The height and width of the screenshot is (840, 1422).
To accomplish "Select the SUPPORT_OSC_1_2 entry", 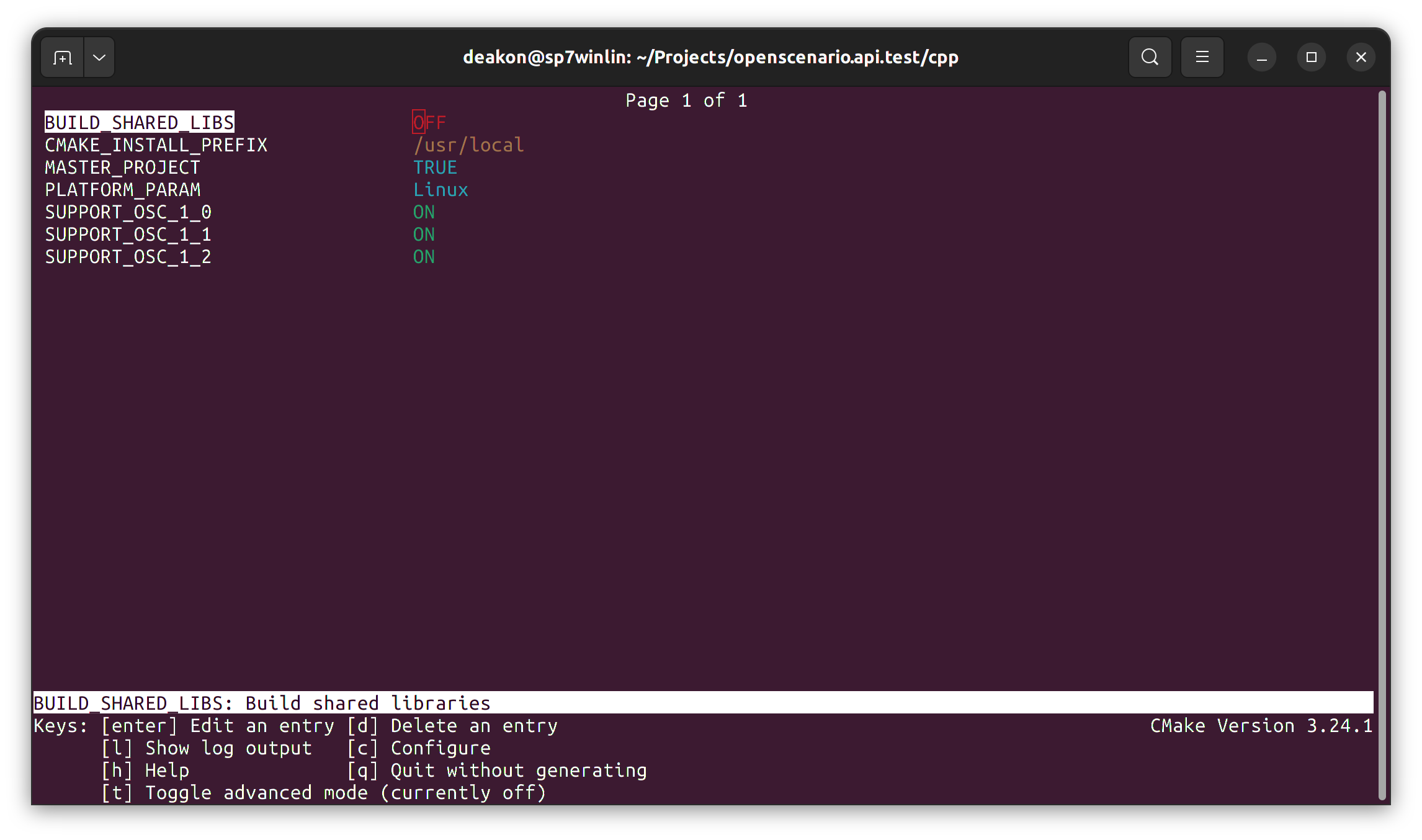I will point(128,256).
